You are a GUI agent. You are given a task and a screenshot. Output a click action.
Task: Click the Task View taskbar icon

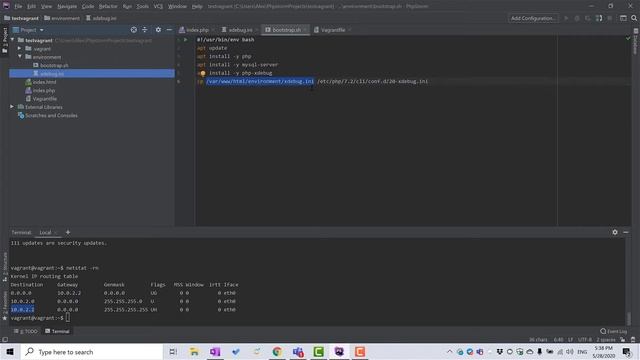pyautogui.click(x=173, y=351)
